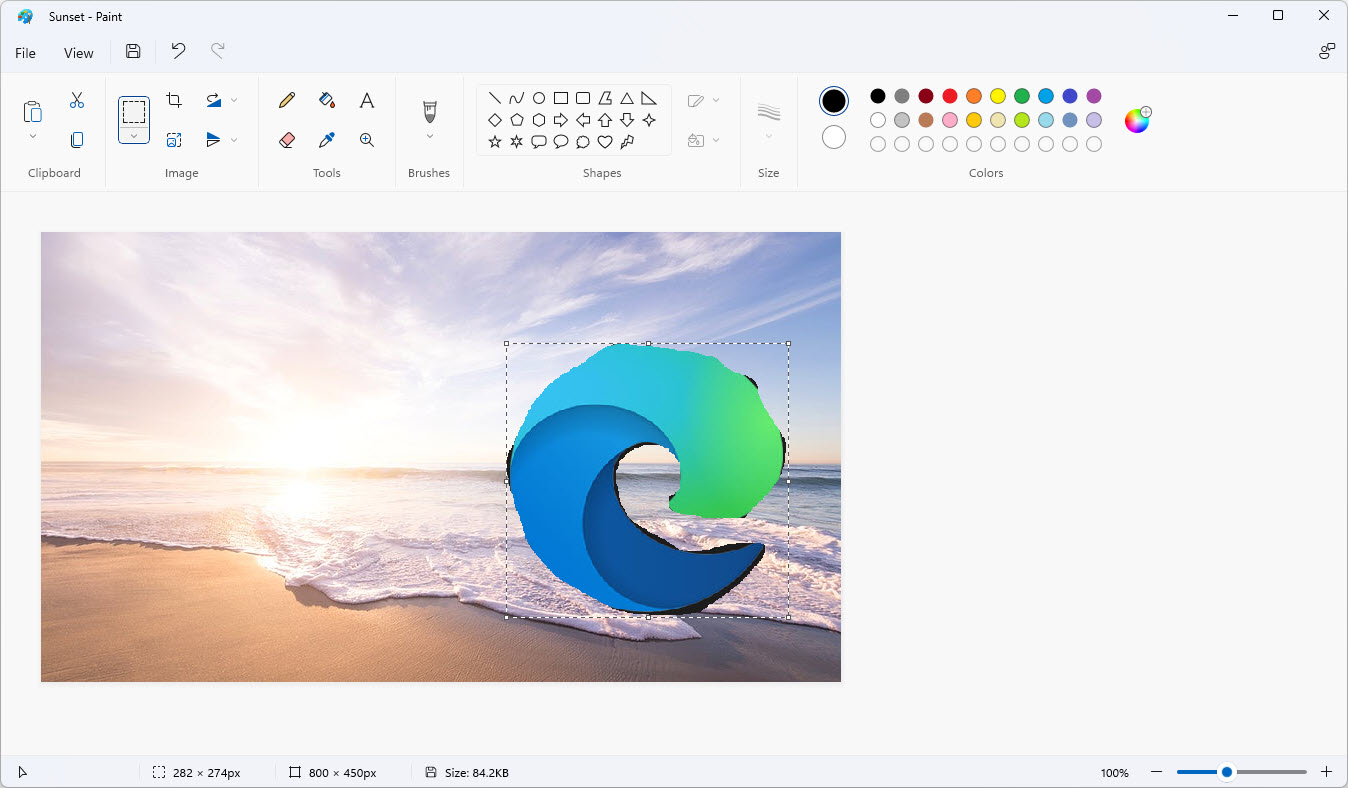Select Color 2 white background circle
Viewport: 1348px width, 788px height.
(x=834, y=137)
